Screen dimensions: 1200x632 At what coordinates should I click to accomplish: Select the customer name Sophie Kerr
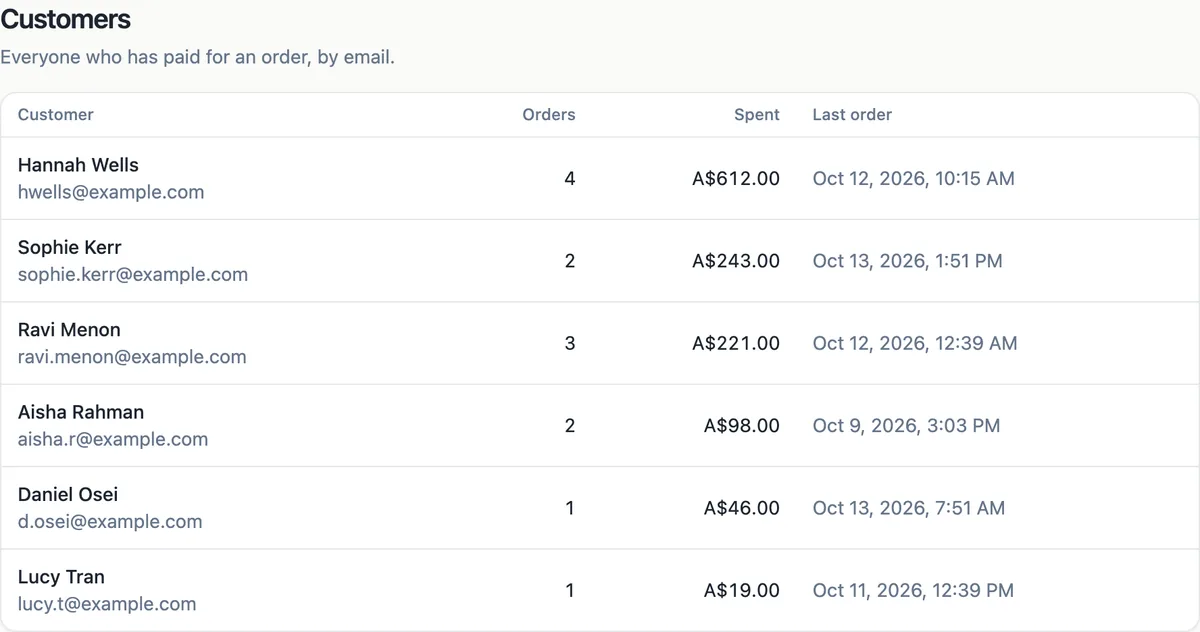click(69, 247)
